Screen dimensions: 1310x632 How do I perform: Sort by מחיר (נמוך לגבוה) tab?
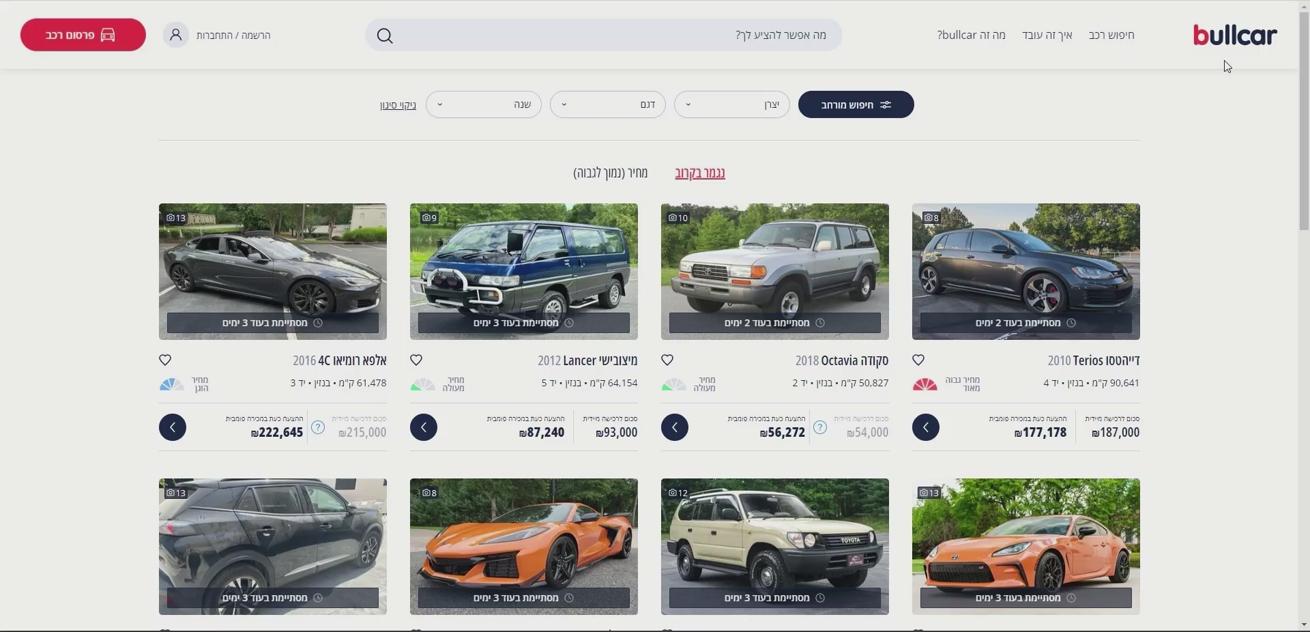pyautogui.click(x=611, y=173)
